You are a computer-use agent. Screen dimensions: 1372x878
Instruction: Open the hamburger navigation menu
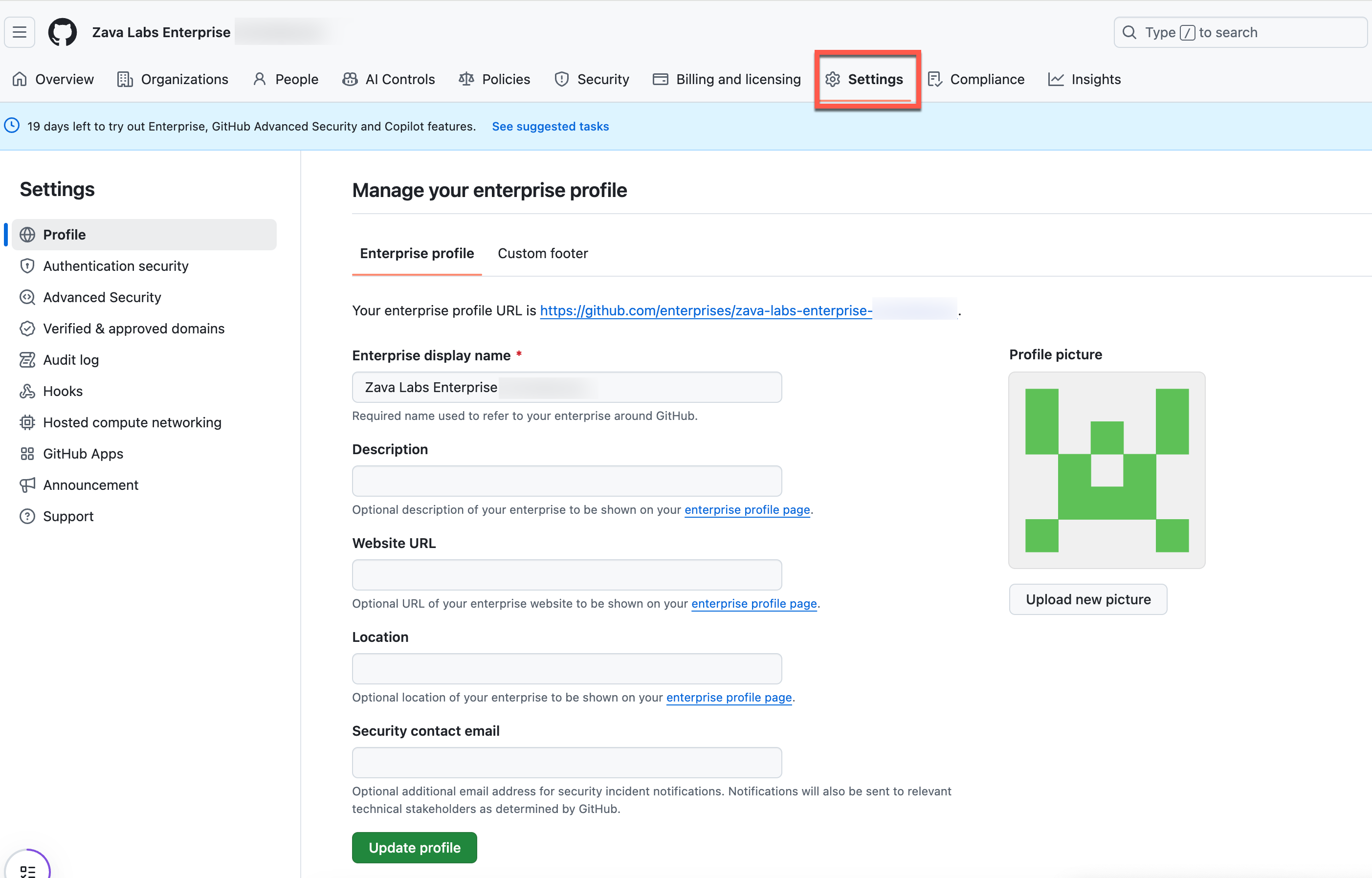[x=20, y=32]
